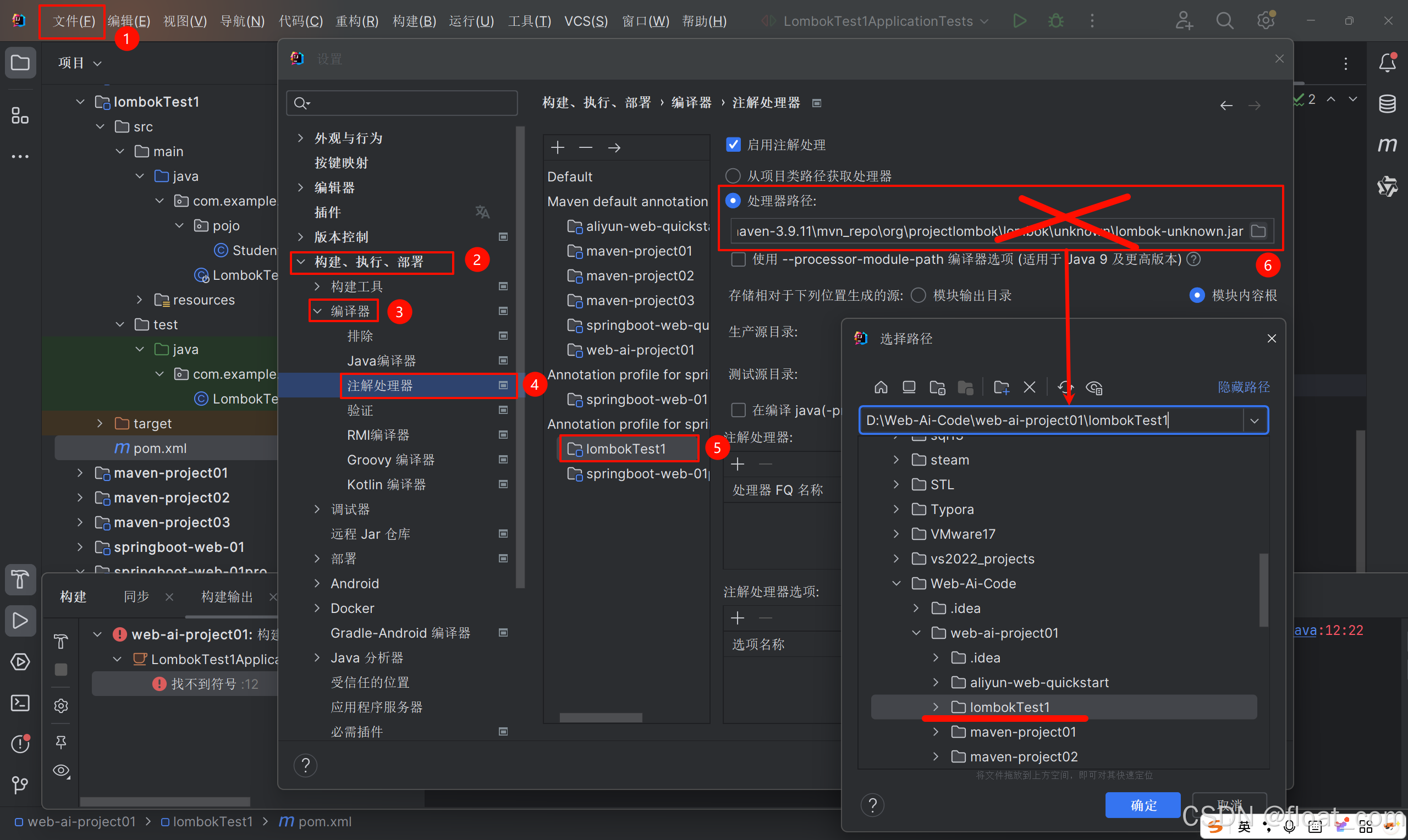Open the Database tool window

[x=1387, y=104]
